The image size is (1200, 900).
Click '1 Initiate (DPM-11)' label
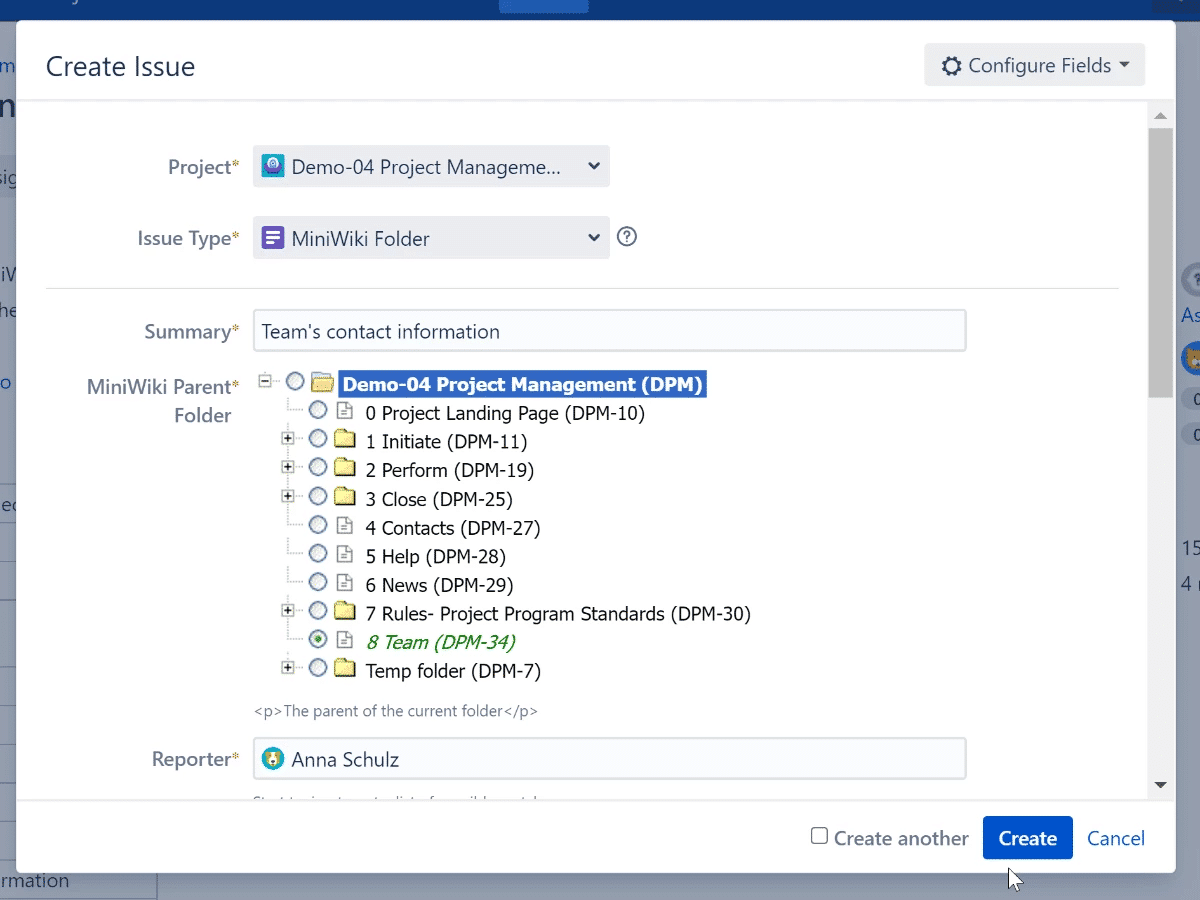(x=446, y=441)
